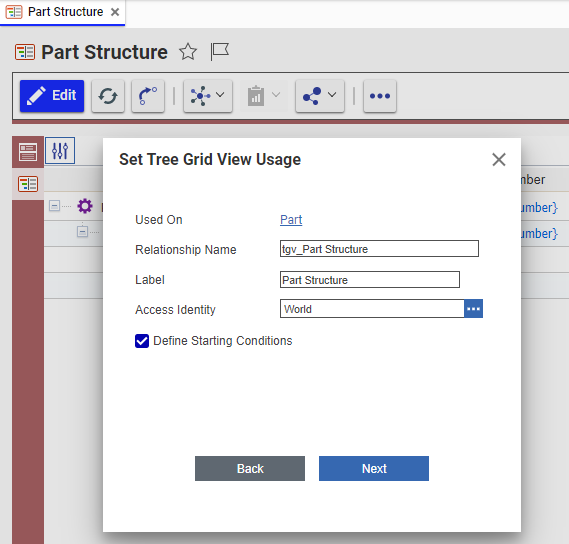Click the Label input field
The height and width of the screenshot is (544, 569).
[370, 279]
